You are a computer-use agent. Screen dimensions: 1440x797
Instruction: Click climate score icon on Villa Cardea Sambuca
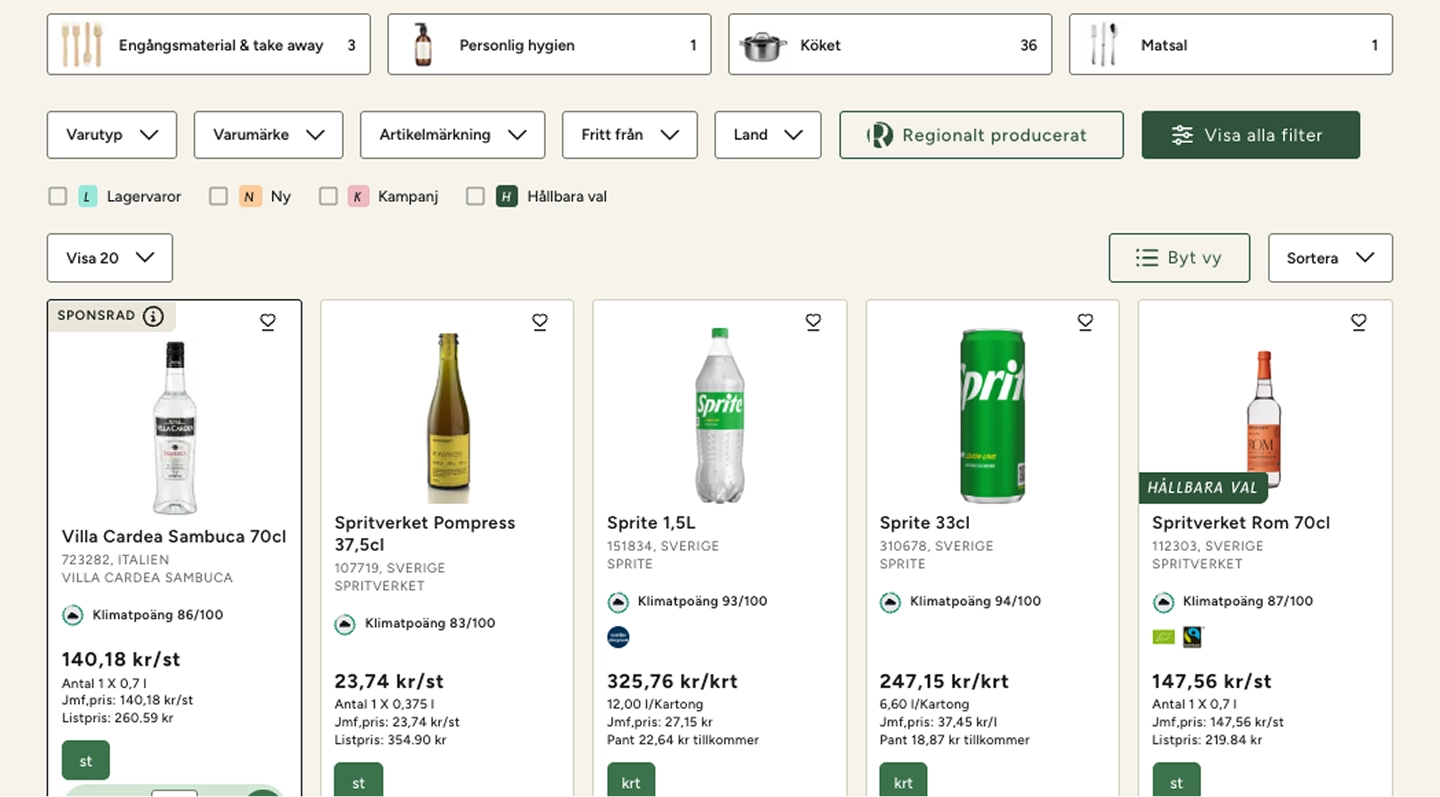72,615
